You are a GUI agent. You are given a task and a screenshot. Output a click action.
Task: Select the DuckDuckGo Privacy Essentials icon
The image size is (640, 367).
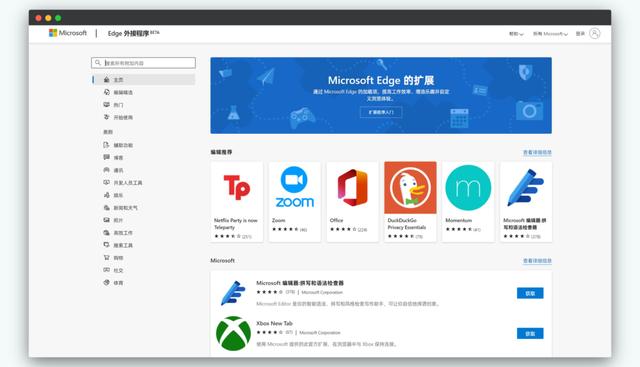point(410,187)
